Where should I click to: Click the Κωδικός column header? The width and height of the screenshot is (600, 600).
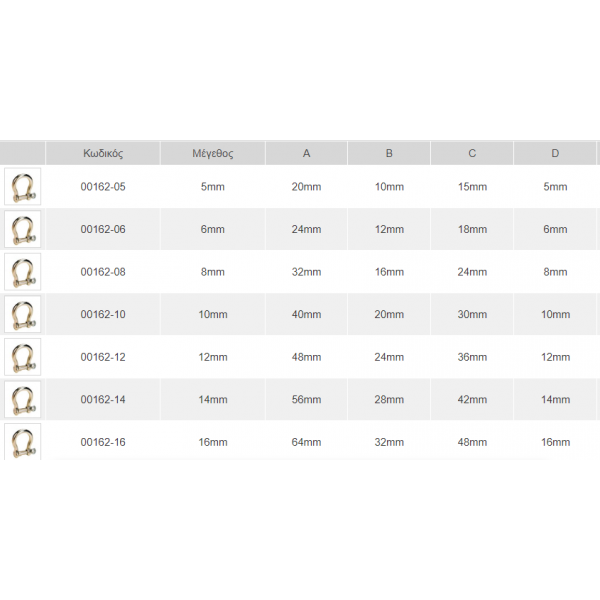[x=103, y=153]
